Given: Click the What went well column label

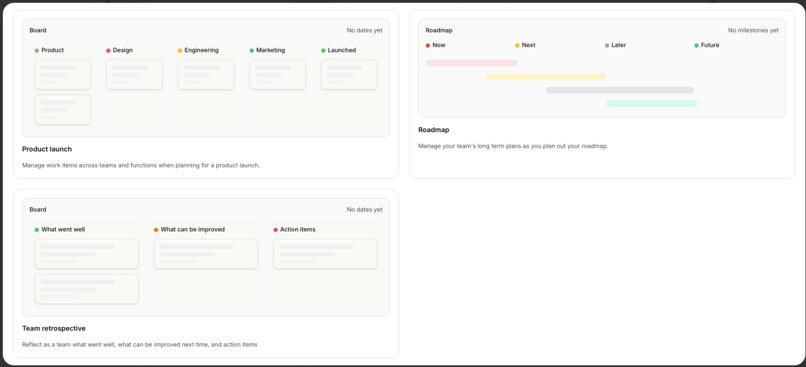Looking at the screenshot, I should click(63, 230).
